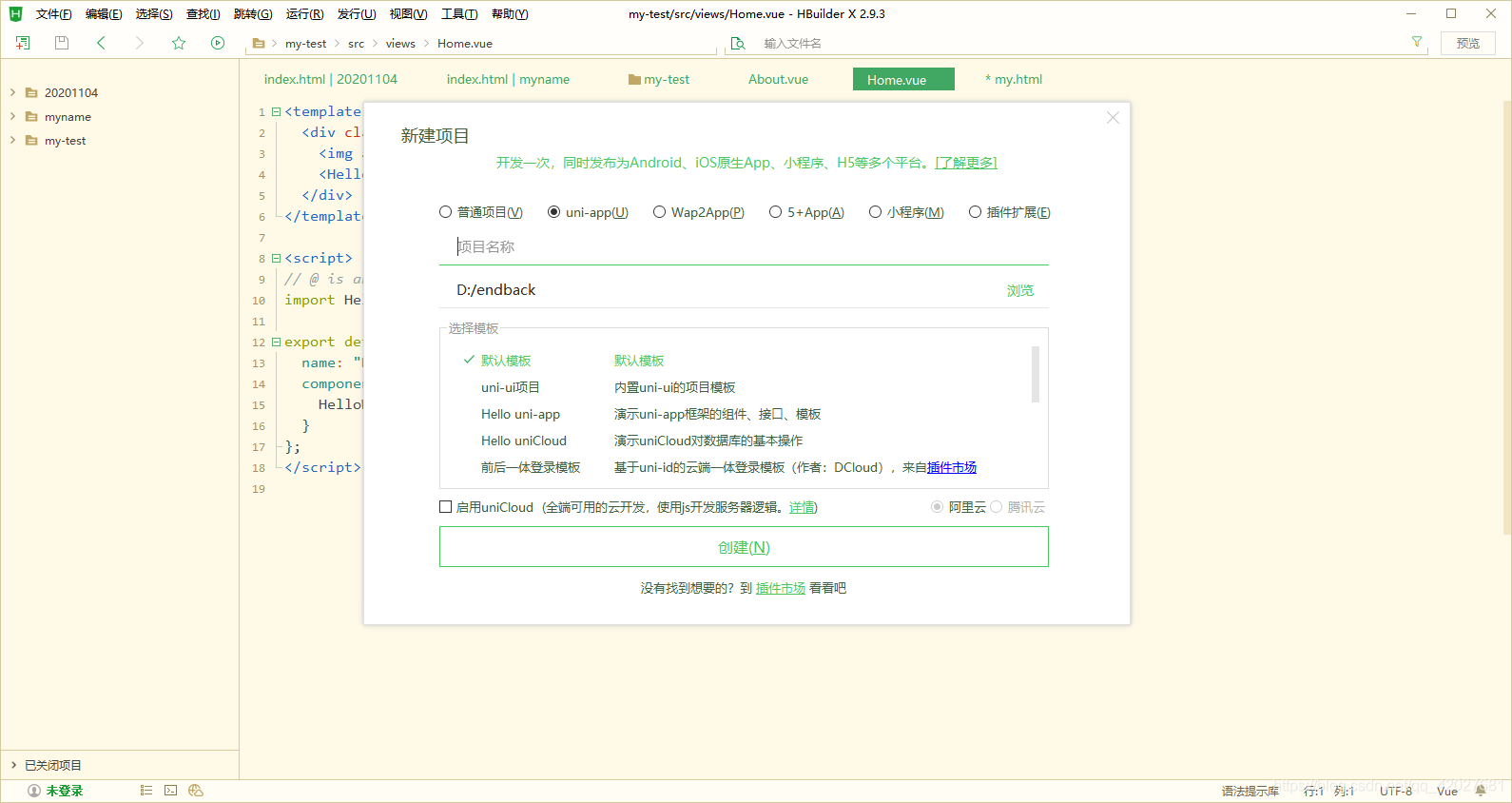1512x803 pixels.
Task: Select the 普通项目 radio button
Action: (445, 212)
